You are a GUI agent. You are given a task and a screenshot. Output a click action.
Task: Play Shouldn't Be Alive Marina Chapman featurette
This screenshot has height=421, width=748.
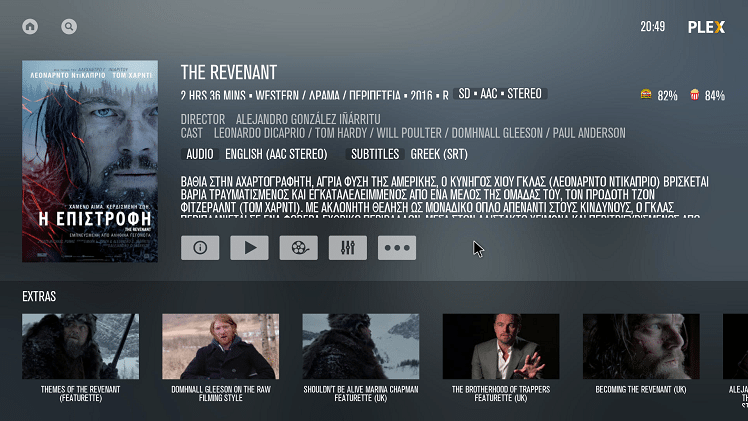pyautogui.click(x=361, y=347)
